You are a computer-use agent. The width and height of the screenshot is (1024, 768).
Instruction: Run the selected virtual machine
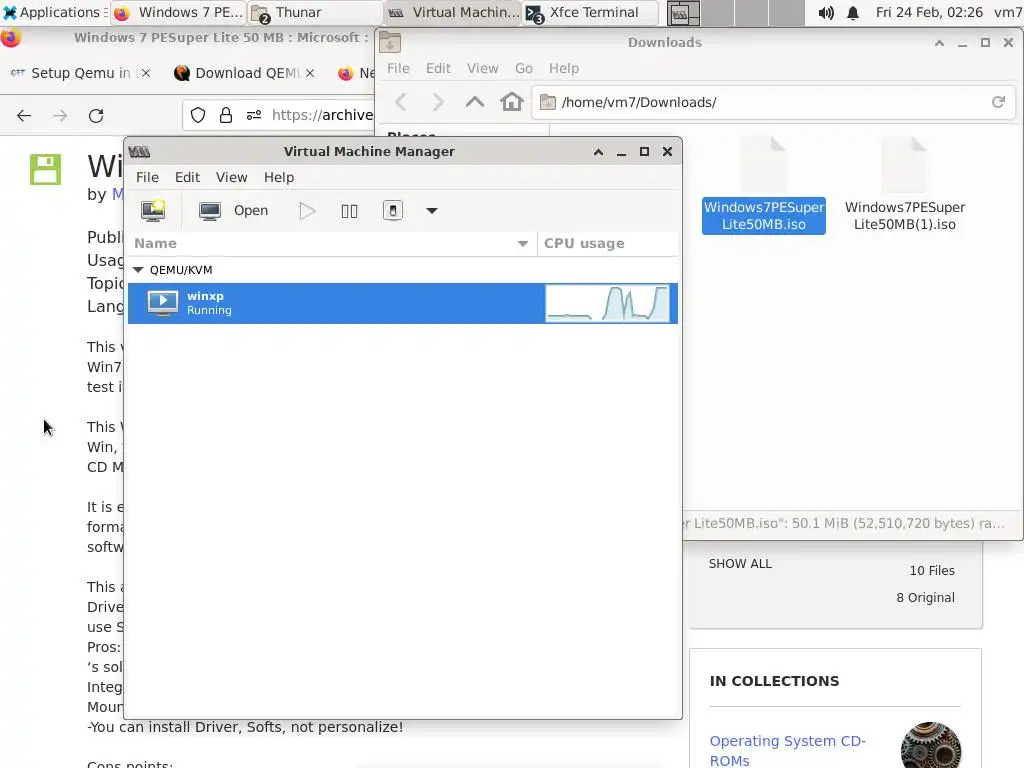306,210
